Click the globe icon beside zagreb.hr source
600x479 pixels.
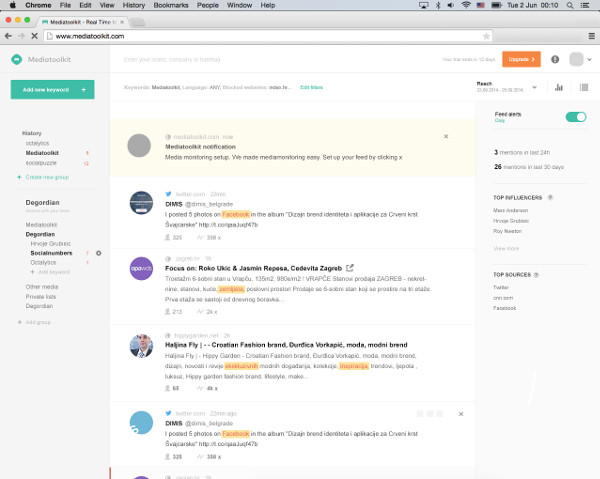coord(168,259)
